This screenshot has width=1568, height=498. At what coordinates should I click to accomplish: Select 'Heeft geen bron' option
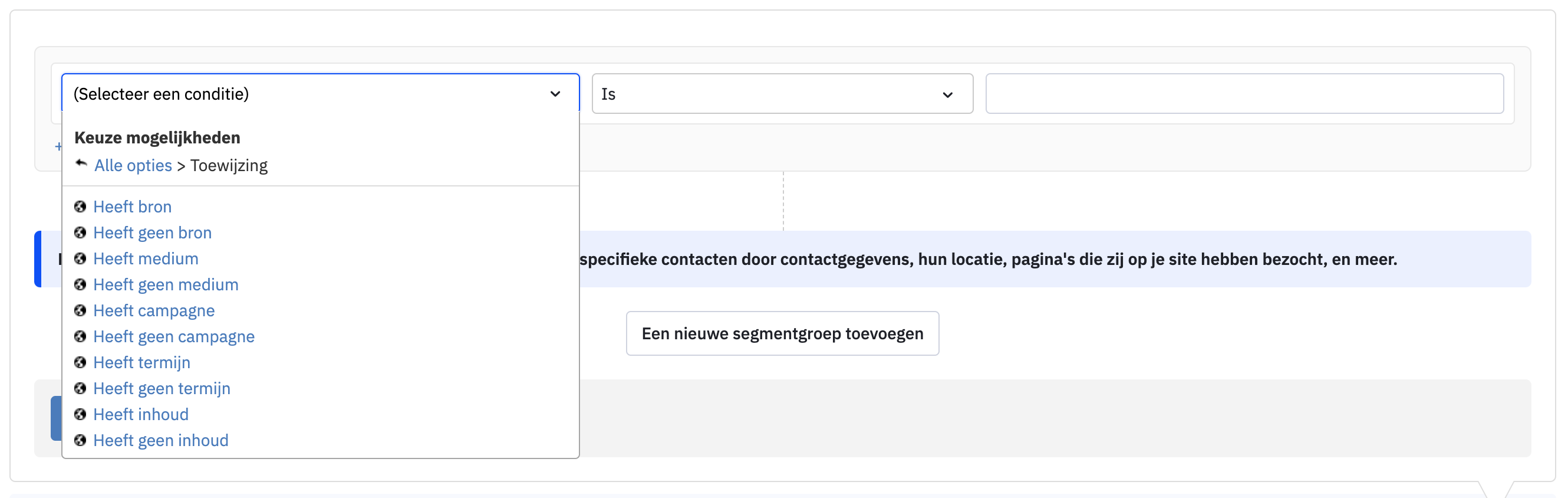[x=152, y=233]
